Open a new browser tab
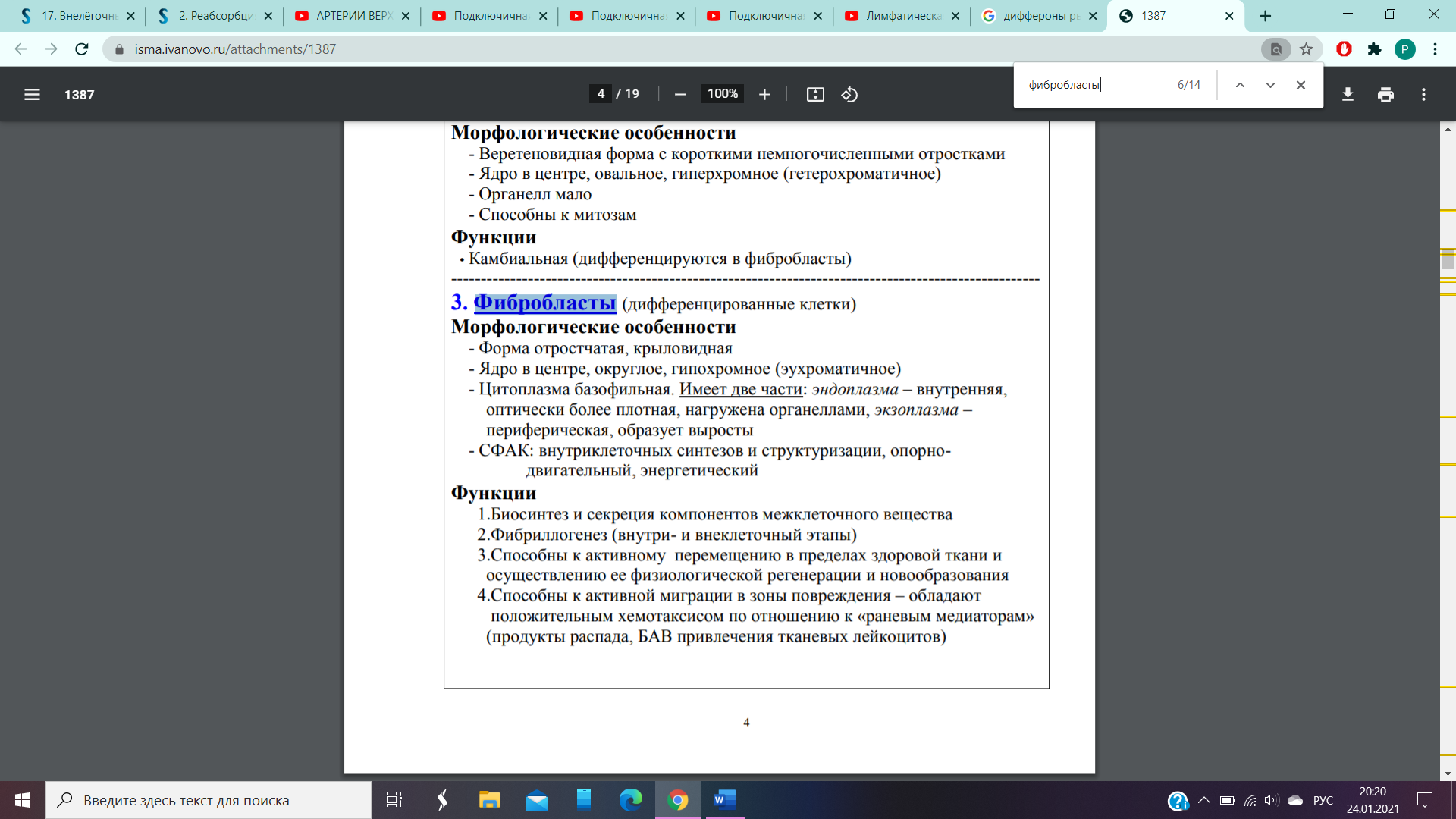 pyautogui.click(x=1265, y=16)
